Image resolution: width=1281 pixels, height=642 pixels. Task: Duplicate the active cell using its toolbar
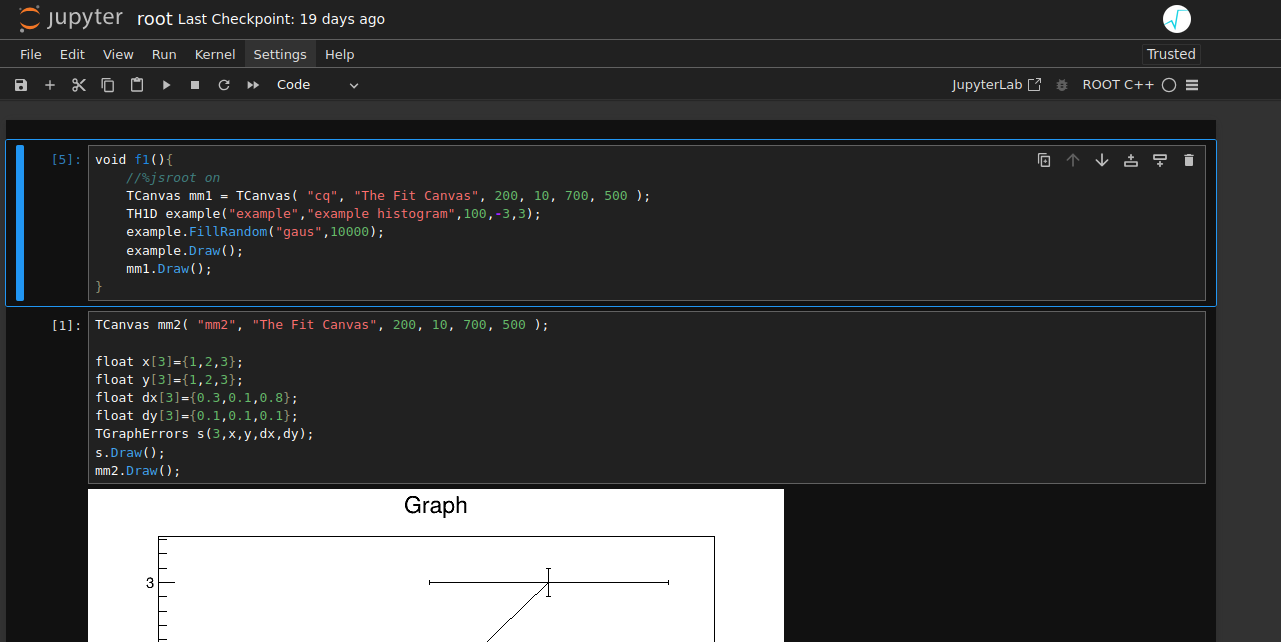tap(1044, 160)
